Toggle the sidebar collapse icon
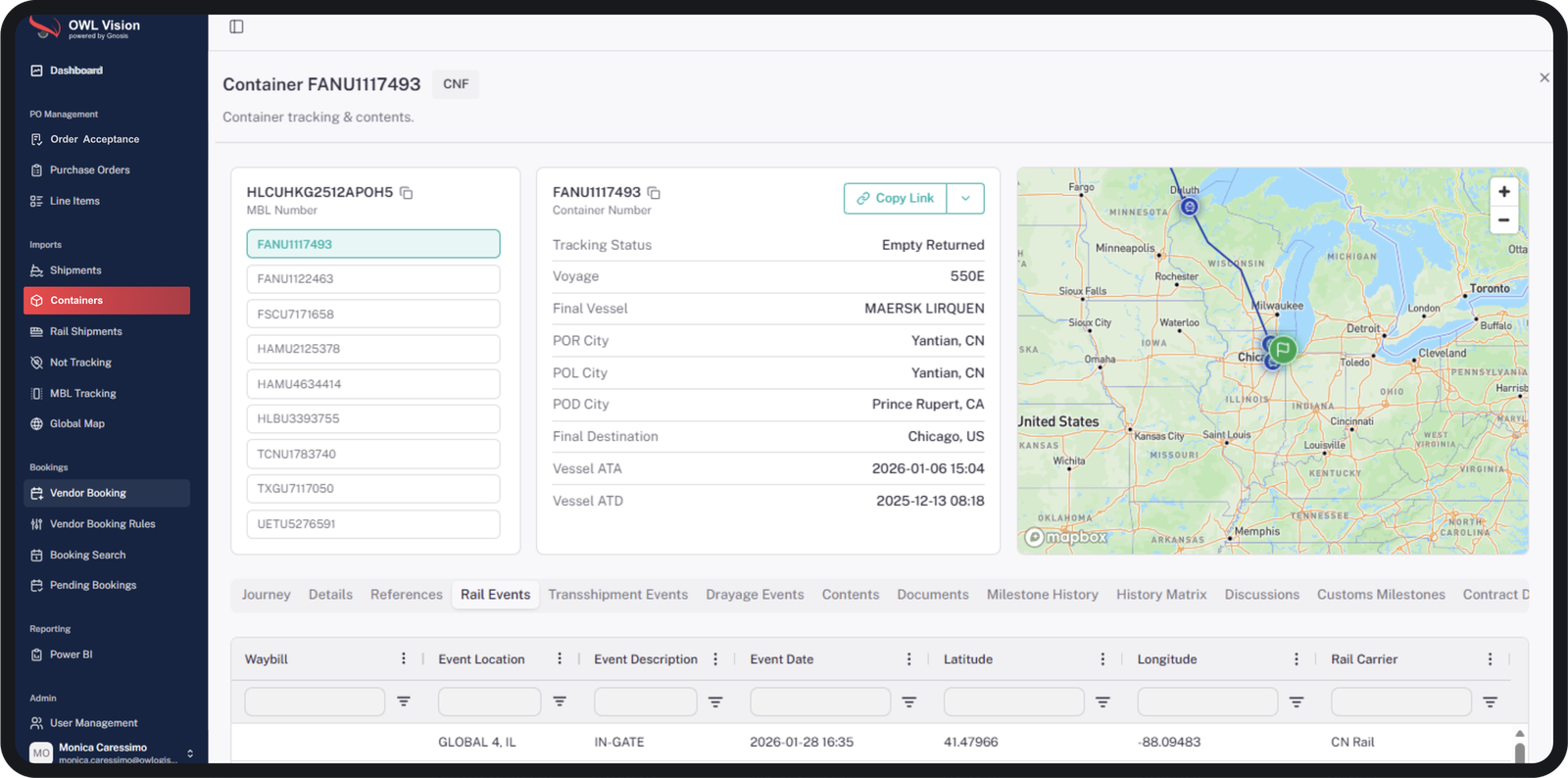 pyautogui.click(x=236, y=26)
